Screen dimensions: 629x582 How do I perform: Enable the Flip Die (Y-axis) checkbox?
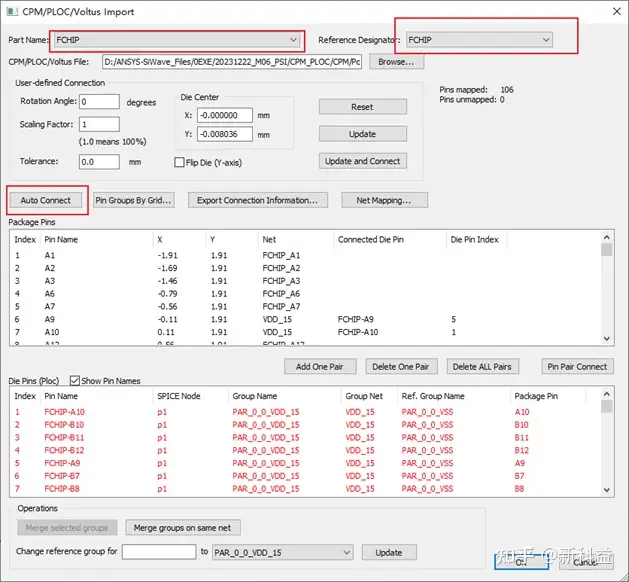pos(179,162)
